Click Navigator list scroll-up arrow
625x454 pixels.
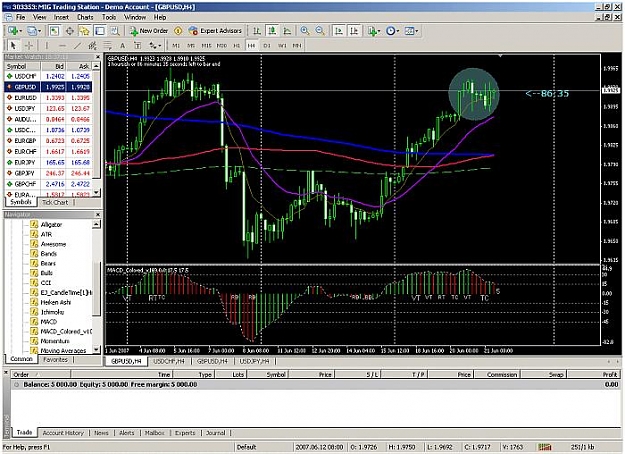96,224
